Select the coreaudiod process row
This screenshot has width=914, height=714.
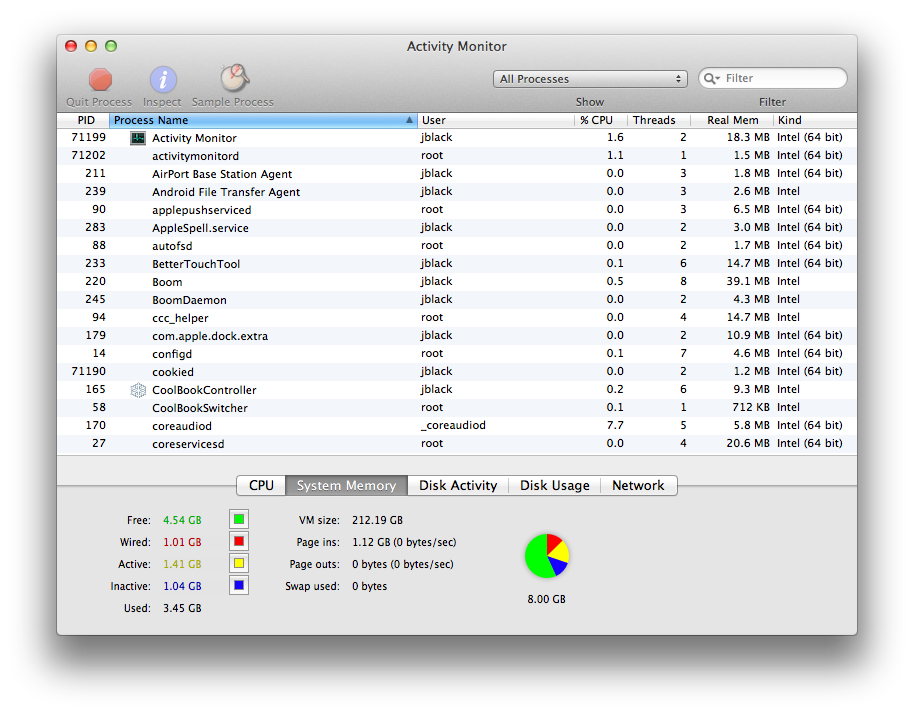pos(457,426)
